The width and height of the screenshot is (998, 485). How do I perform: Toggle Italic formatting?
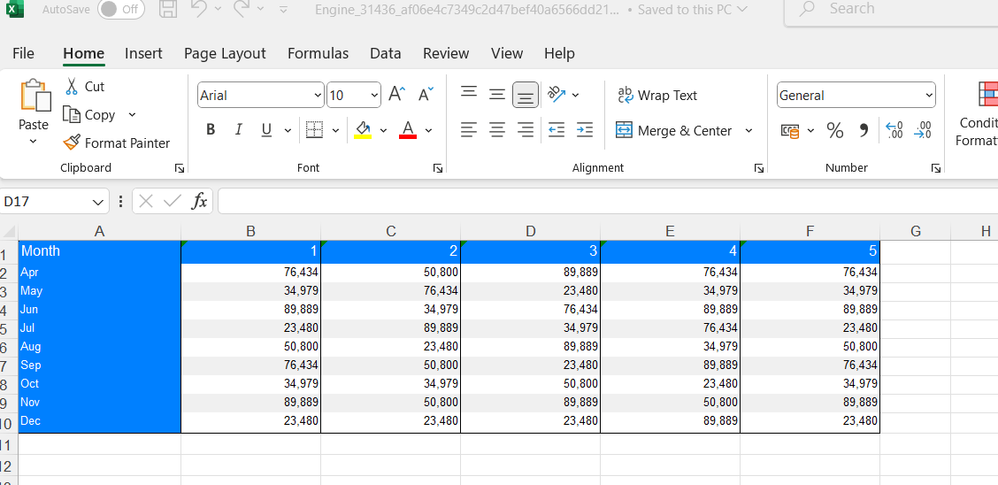[238, 130]
